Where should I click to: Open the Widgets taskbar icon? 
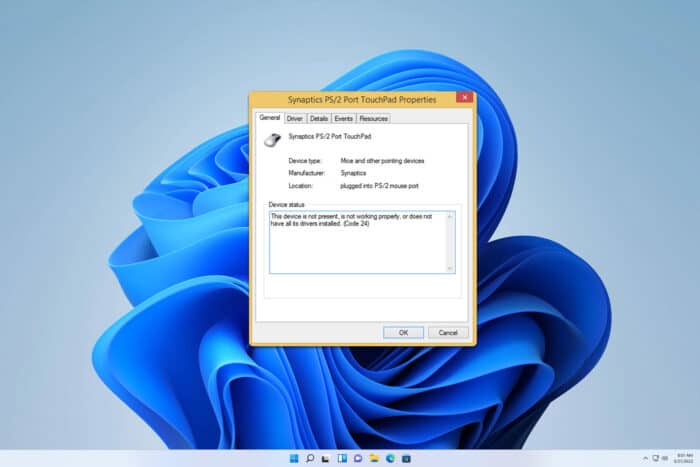coord(342,459)
